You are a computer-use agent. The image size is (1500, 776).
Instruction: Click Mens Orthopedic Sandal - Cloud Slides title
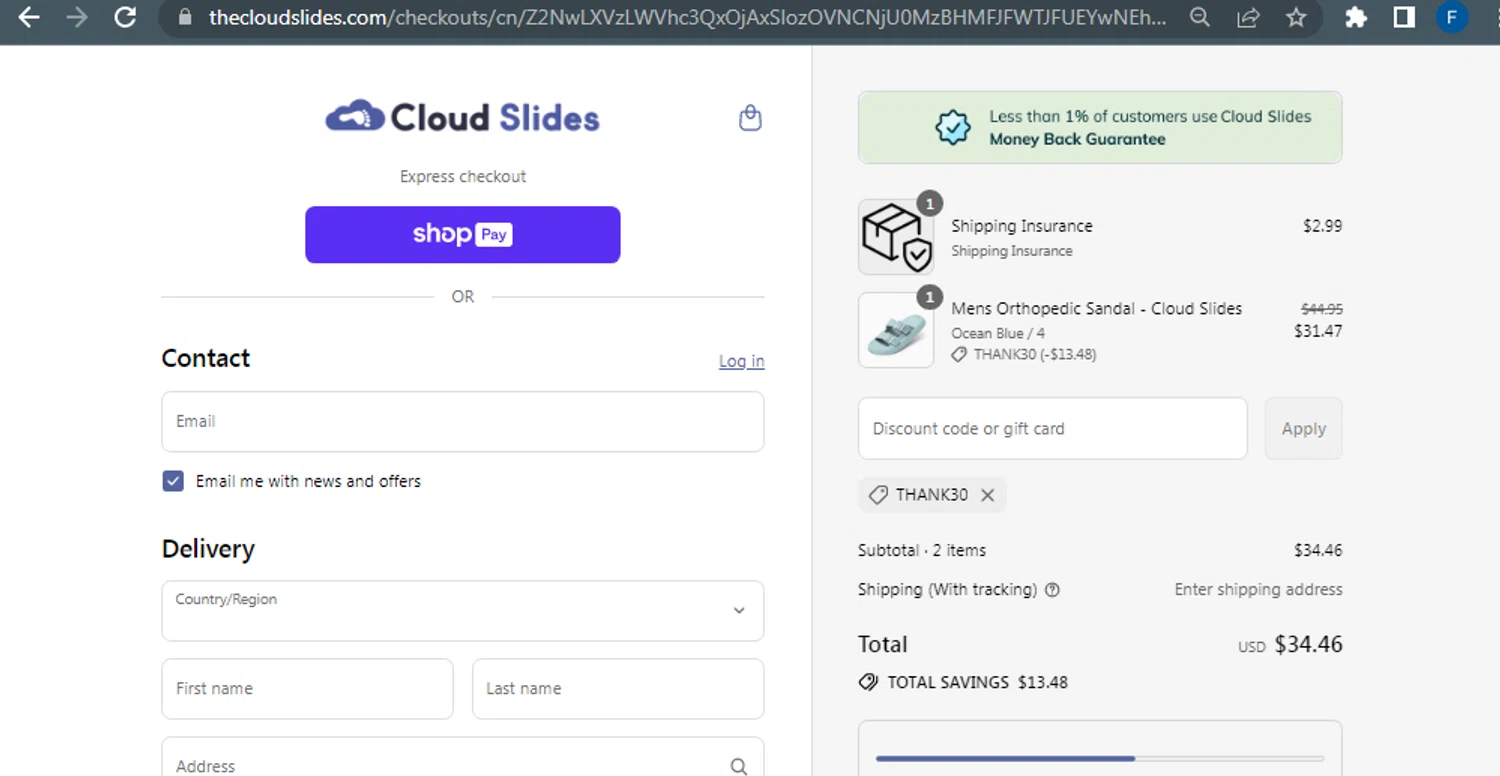(x=1096, y=309)
